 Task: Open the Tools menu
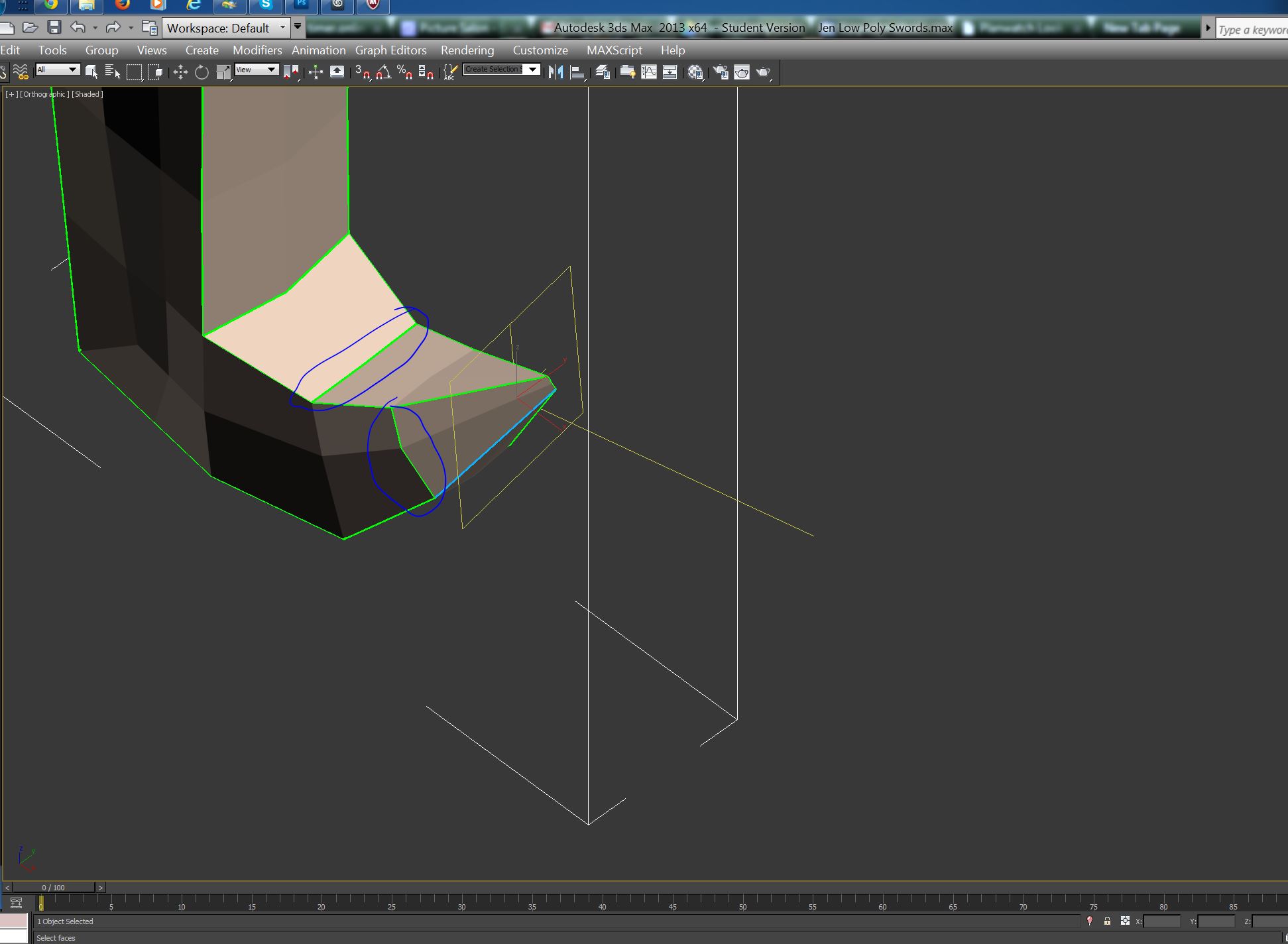(x=52, y=50)
